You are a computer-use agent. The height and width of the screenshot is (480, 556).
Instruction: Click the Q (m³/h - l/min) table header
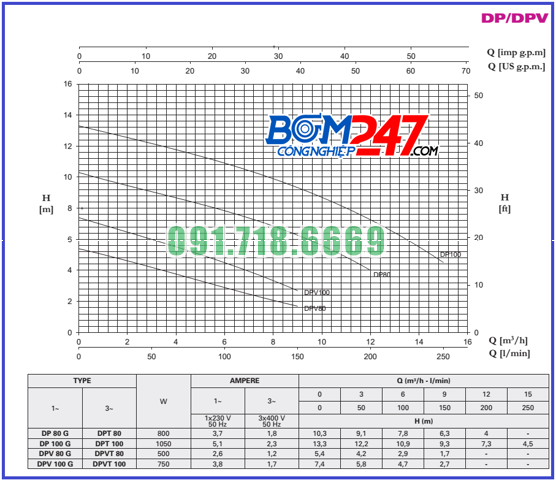tap(423, 381)
